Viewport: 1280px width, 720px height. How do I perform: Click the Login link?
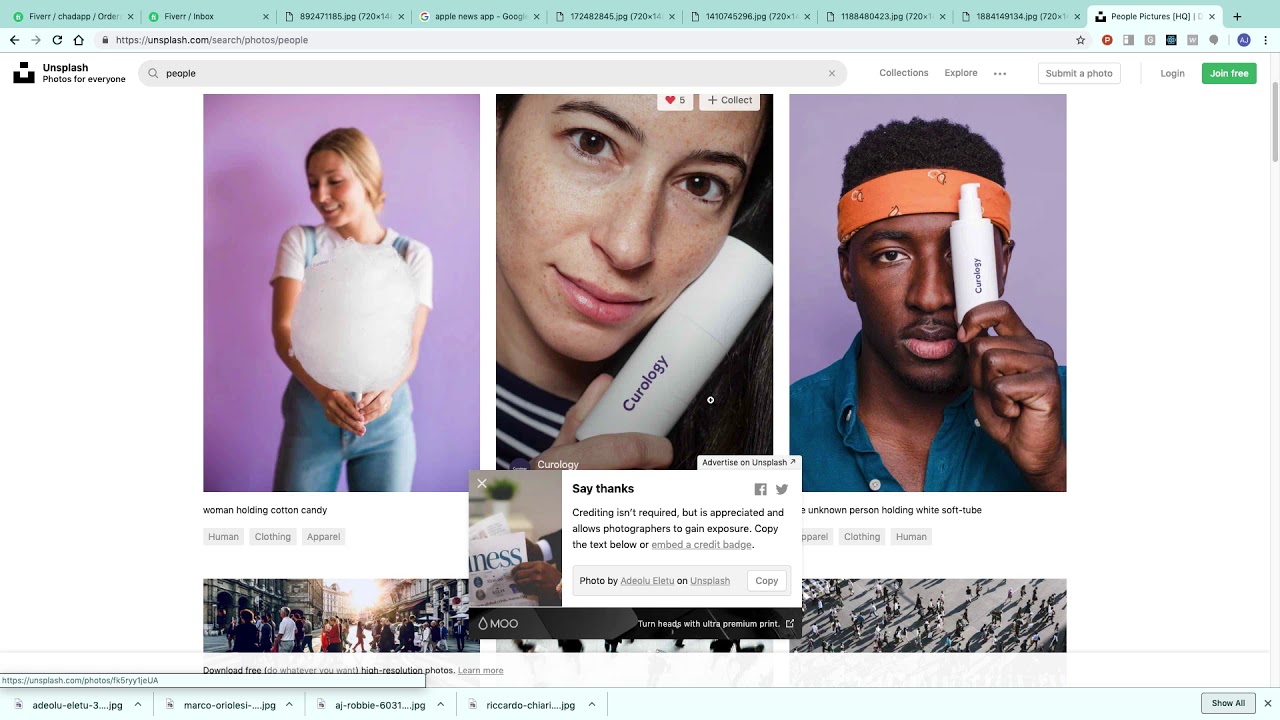point(1172,73)
